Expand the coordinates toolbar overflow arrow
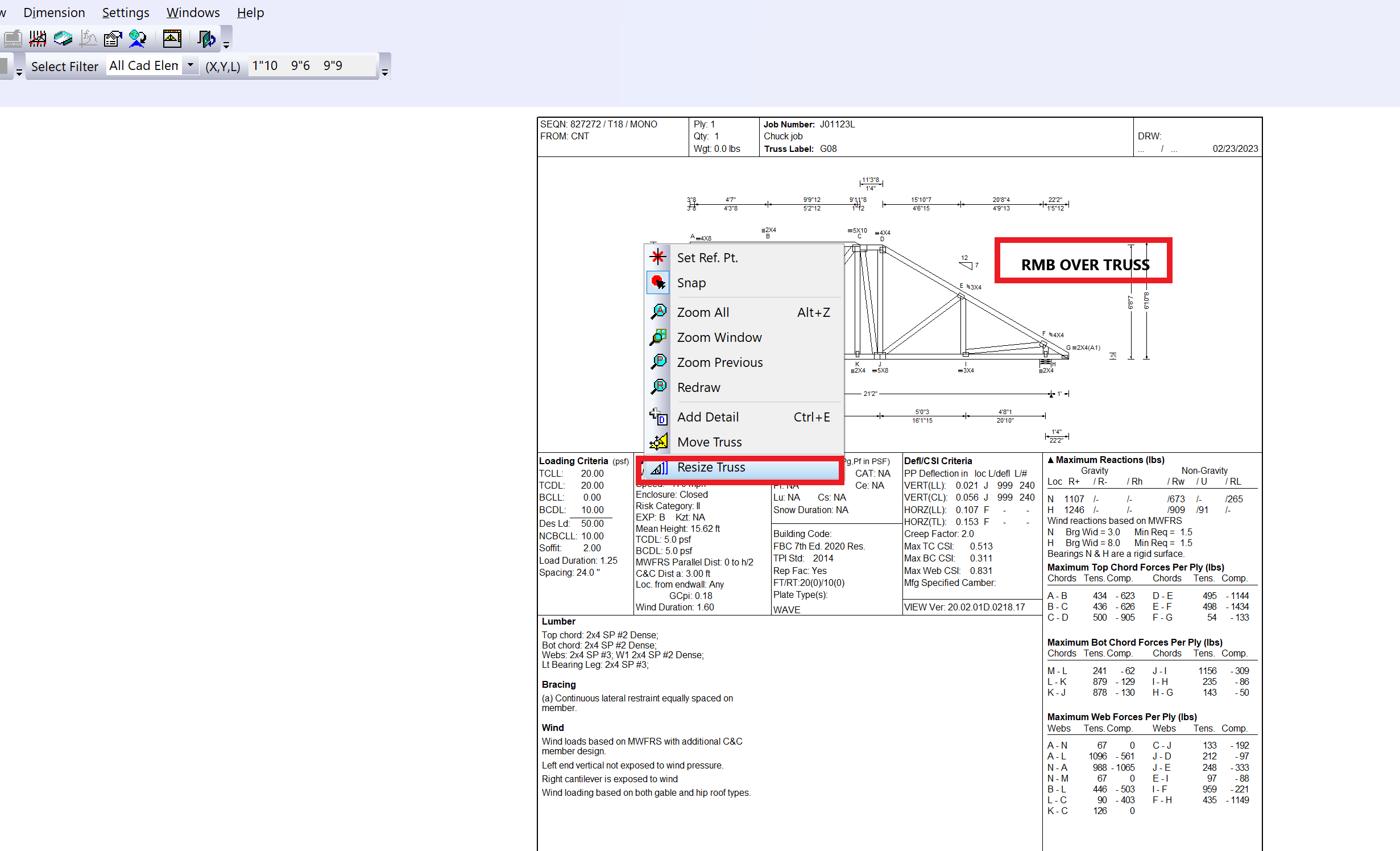 click(385, 72)
